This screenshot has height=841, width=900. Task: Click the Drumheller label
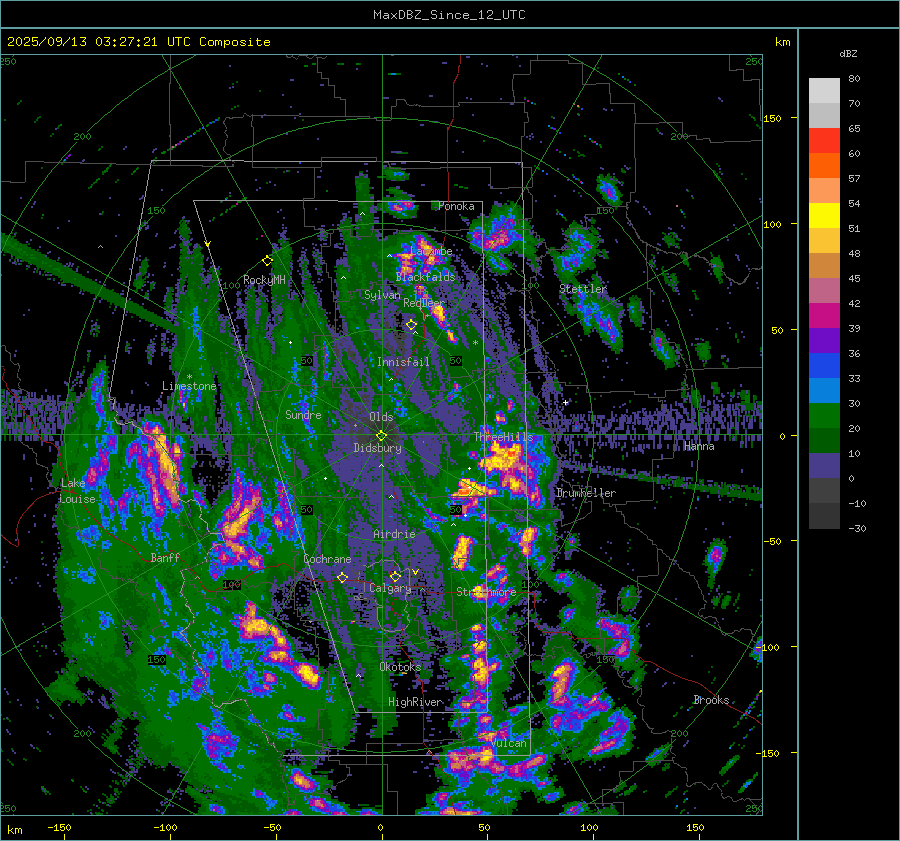[585, 493]
